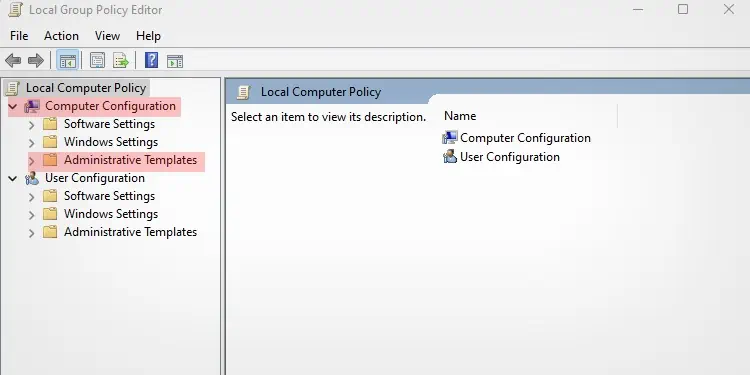This screenshot has width=750, height=375.
Task: Click the User Configuration icon in right pane
Action: tap(450, 157)
